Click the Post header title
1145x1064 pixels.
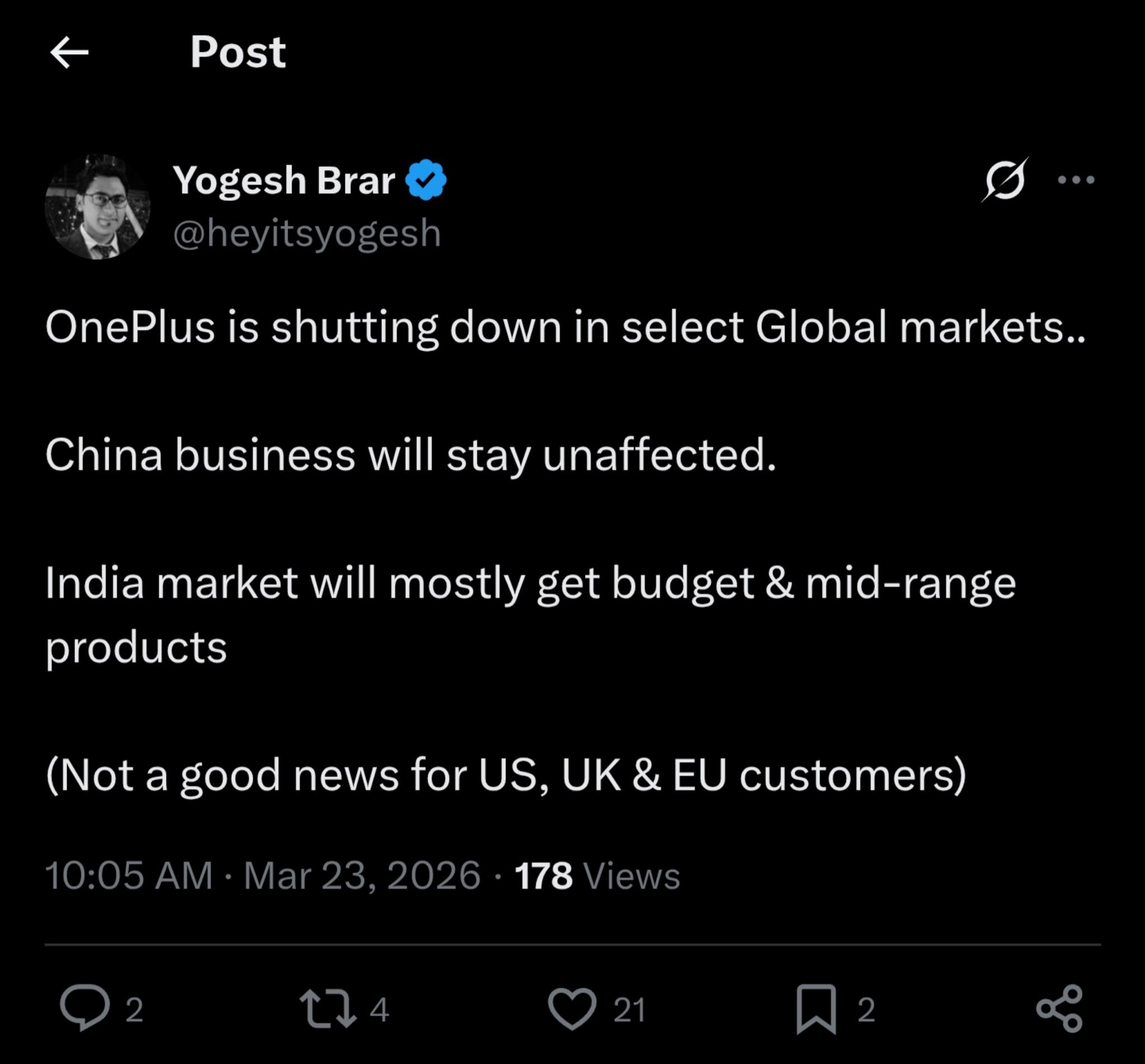[x=238, y=53]
